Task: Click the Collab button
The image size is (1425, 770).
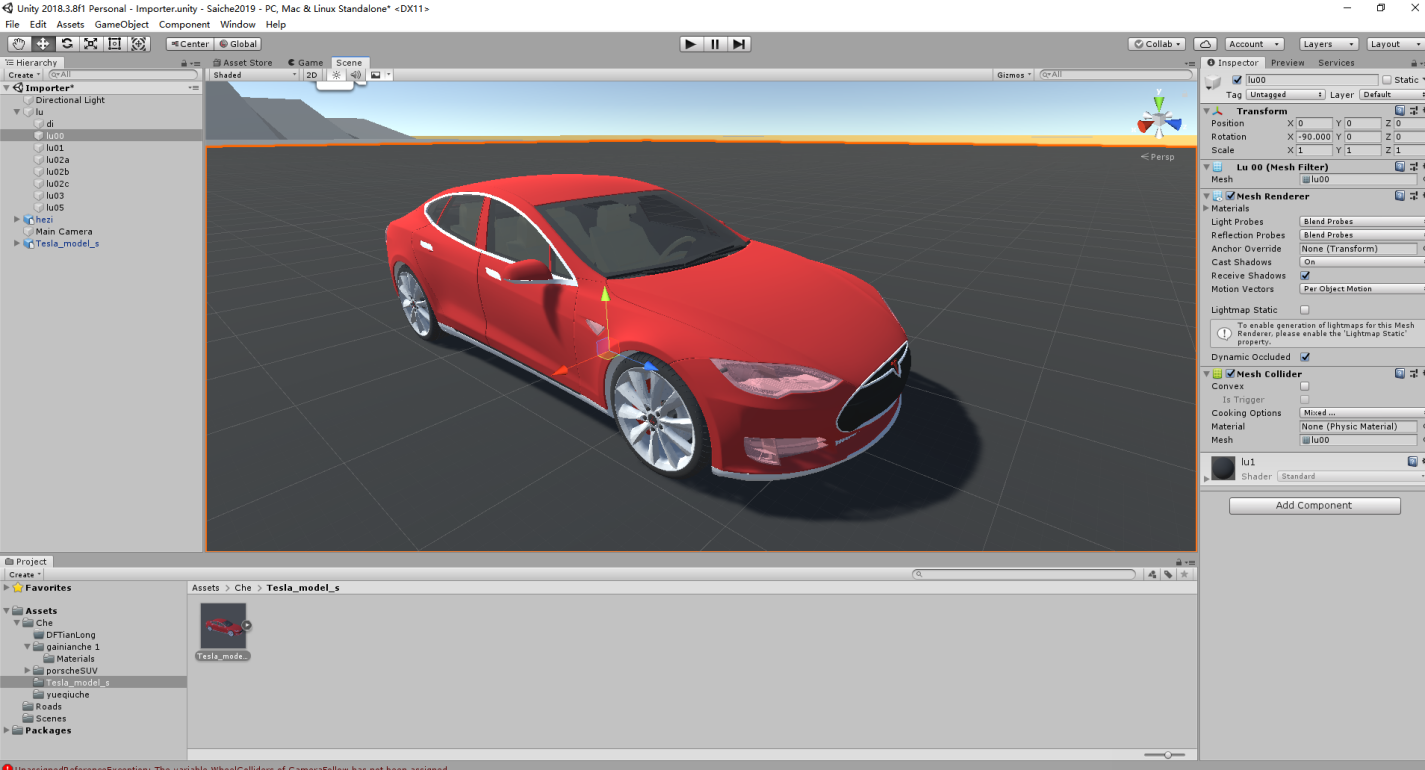Action: (1156, 44)
